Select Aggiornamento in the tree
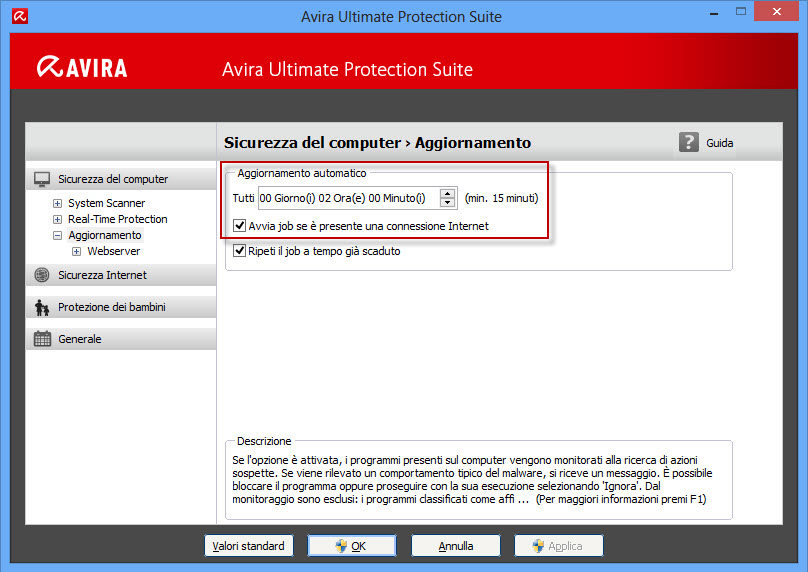The height and width of the screenshot is (572, 808). click(105, 235)
